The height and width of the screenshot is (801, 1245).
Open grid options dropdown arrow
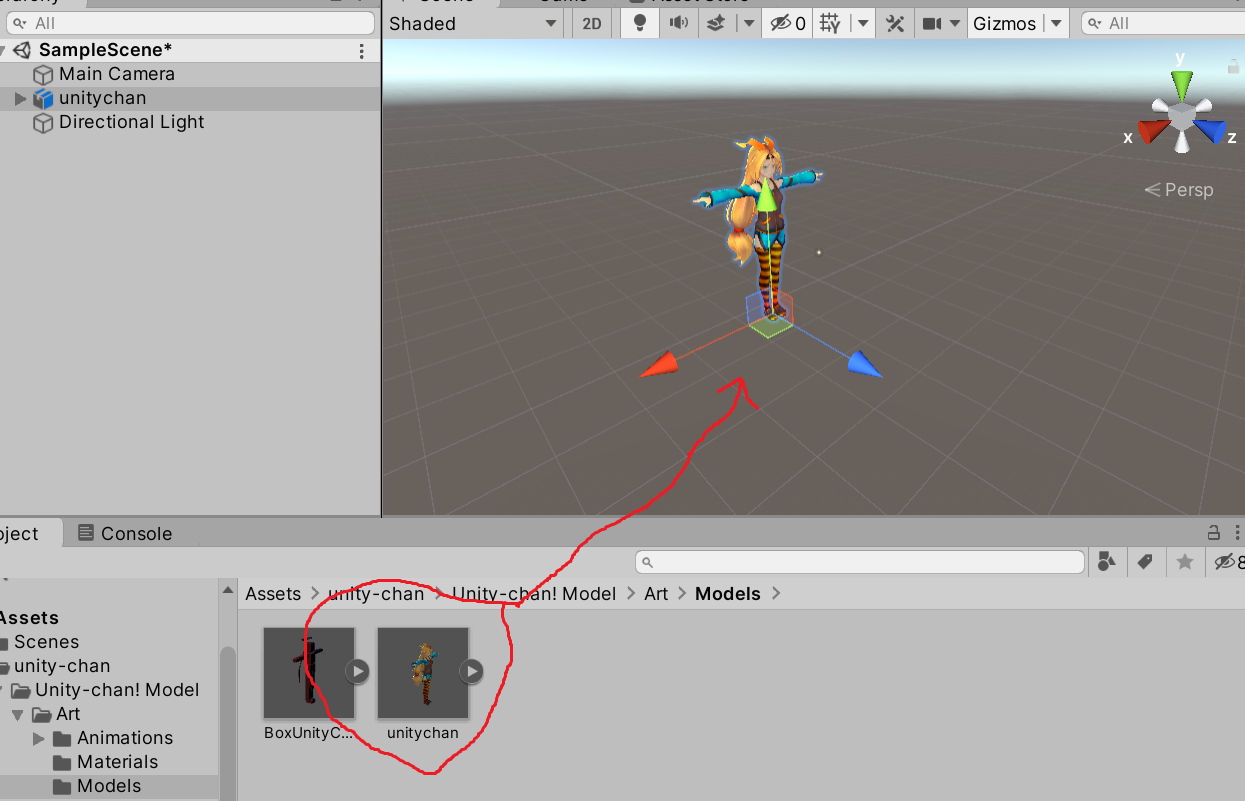tap(862, 23)
